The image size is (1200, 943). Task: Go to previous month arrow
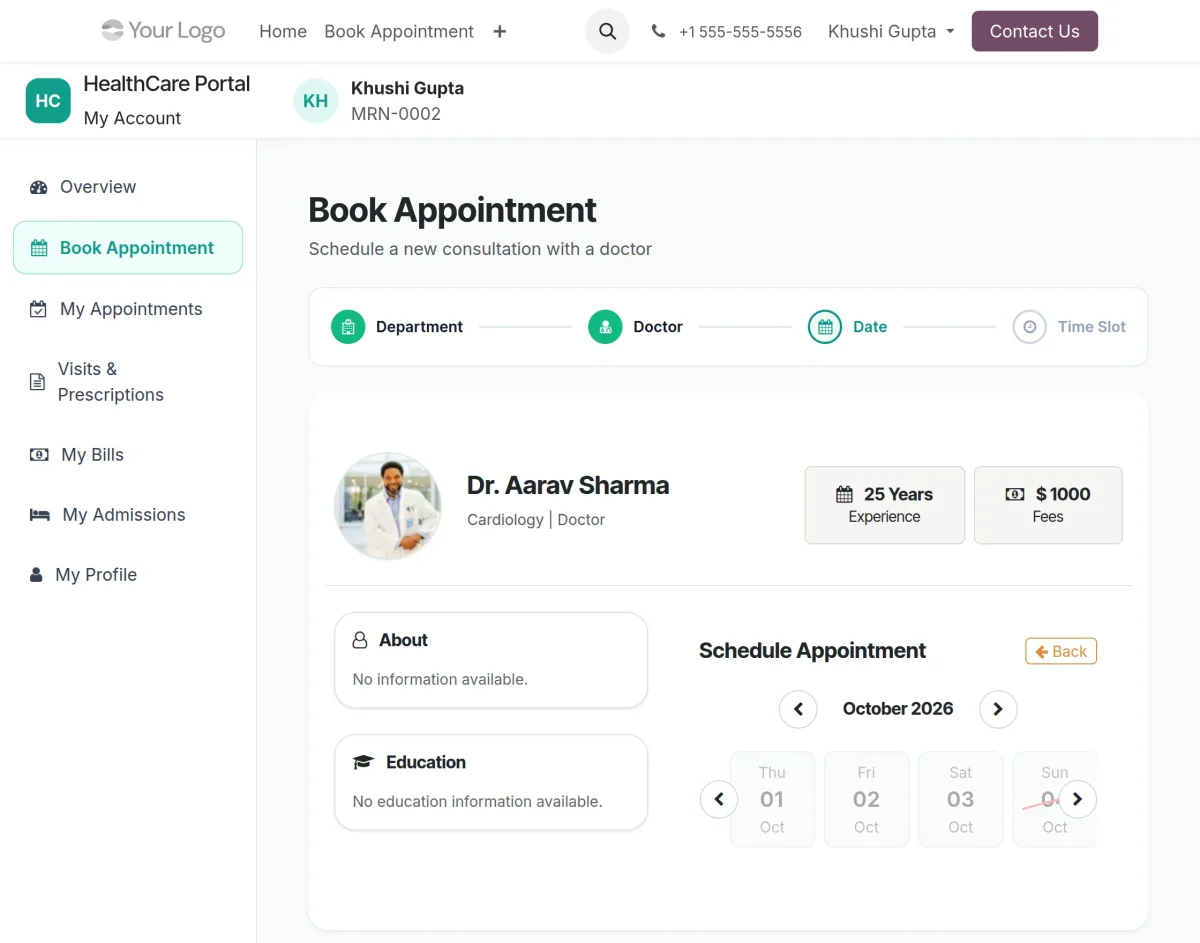tap(798, 709)
